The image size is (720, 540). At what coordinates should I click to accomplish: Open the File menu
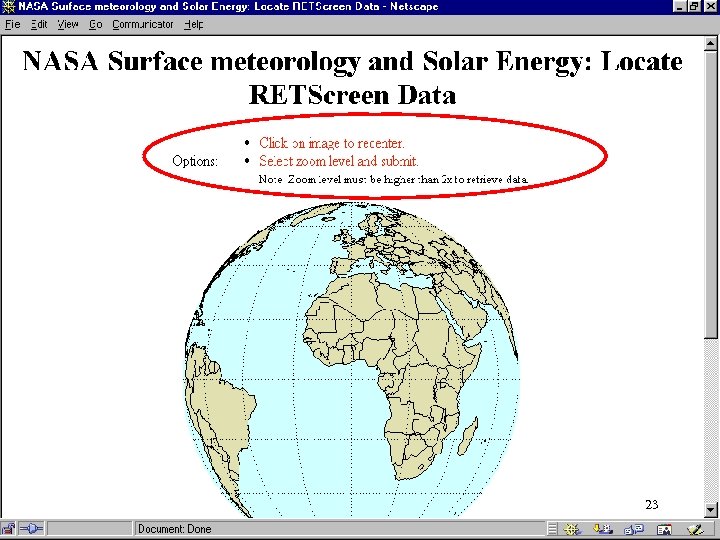12,24
